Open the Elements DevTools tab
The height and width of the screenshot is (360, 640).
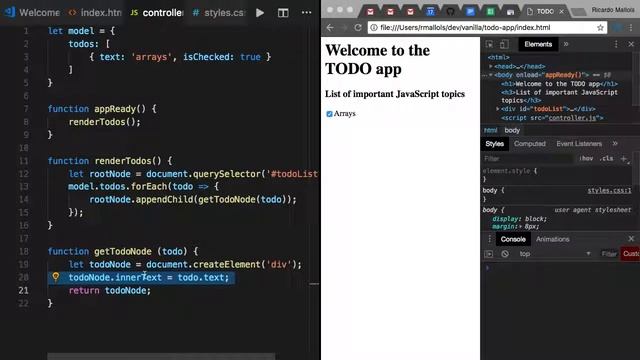pyautogui.click(x=538, y=44)
